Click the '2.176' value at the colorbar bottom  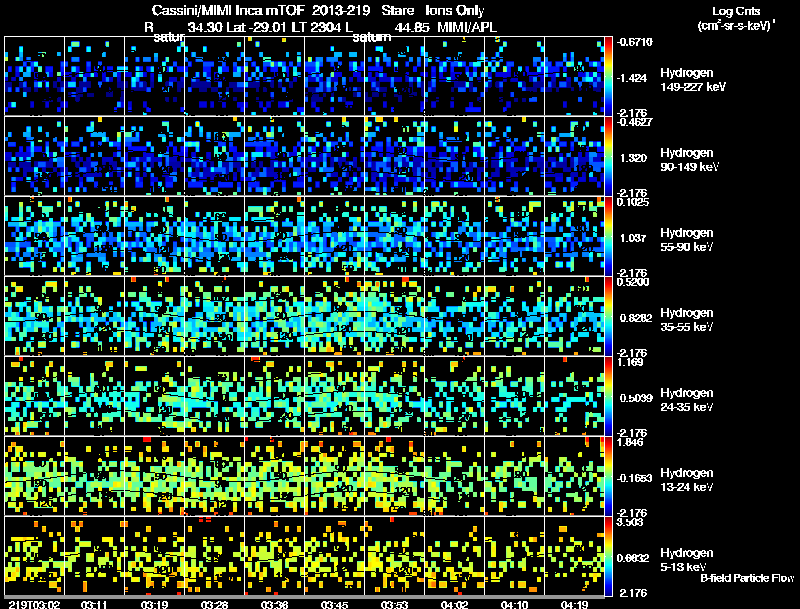coord(633,593)
